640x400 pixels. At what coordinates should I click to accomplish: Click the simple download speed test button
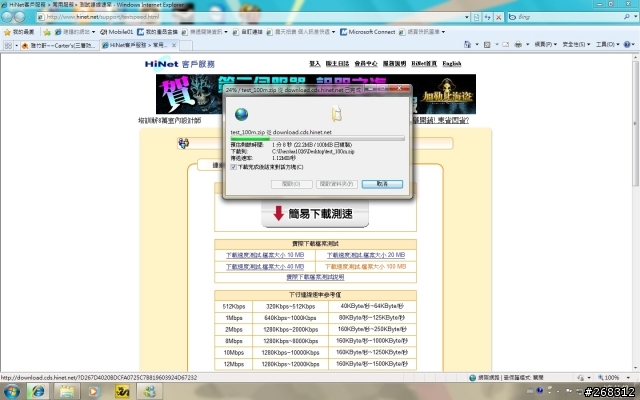coord(315,214)
